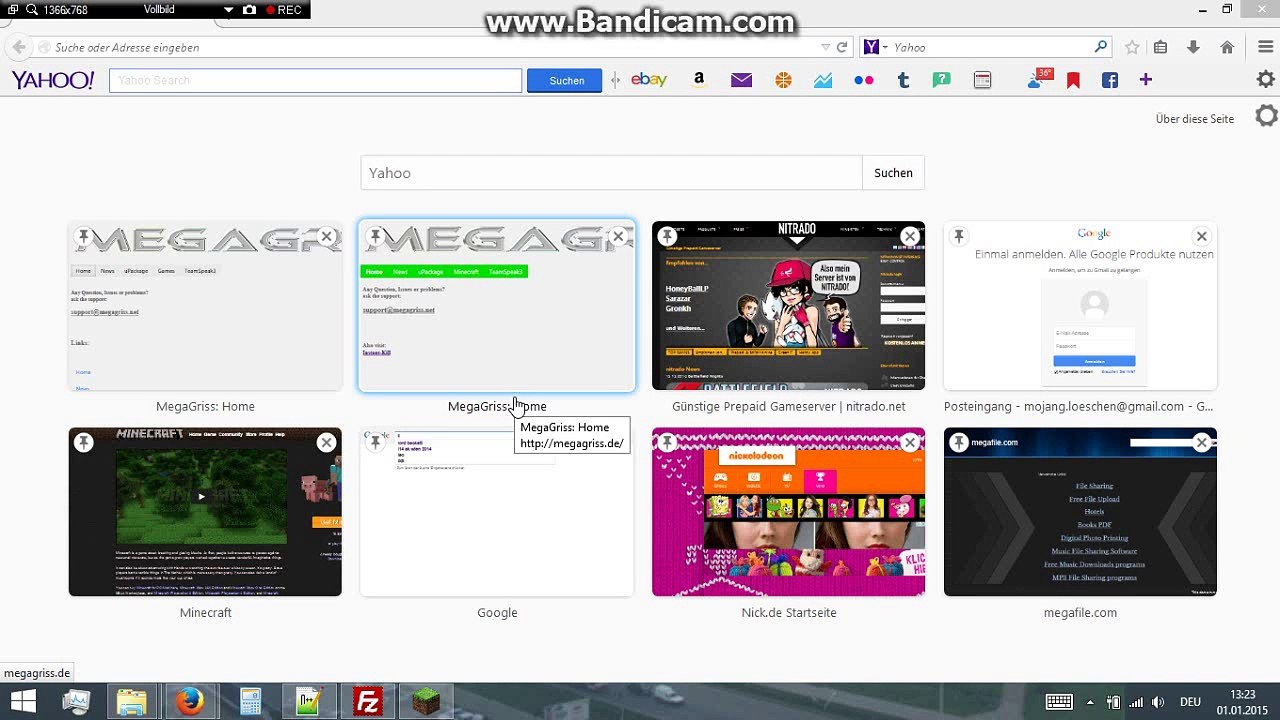Image resolution: width=1280 pixels, height=720 pixels.
Task: Open Yahoo toolbar settings gear
Action: tap(1266, 80)
